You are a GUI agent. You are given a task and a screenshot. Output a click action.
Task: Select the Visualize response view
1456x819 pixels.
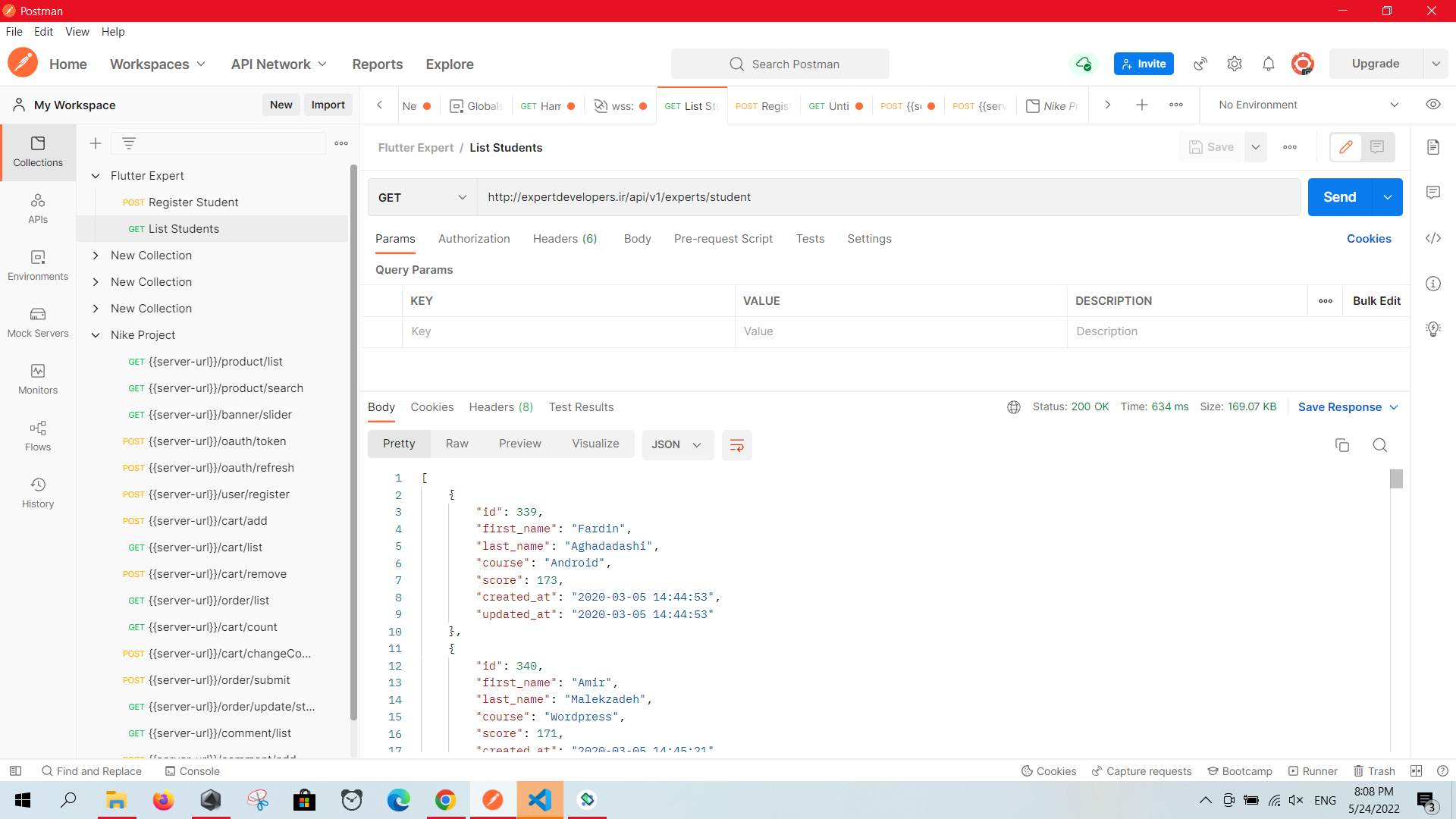(x=595, y=444)
